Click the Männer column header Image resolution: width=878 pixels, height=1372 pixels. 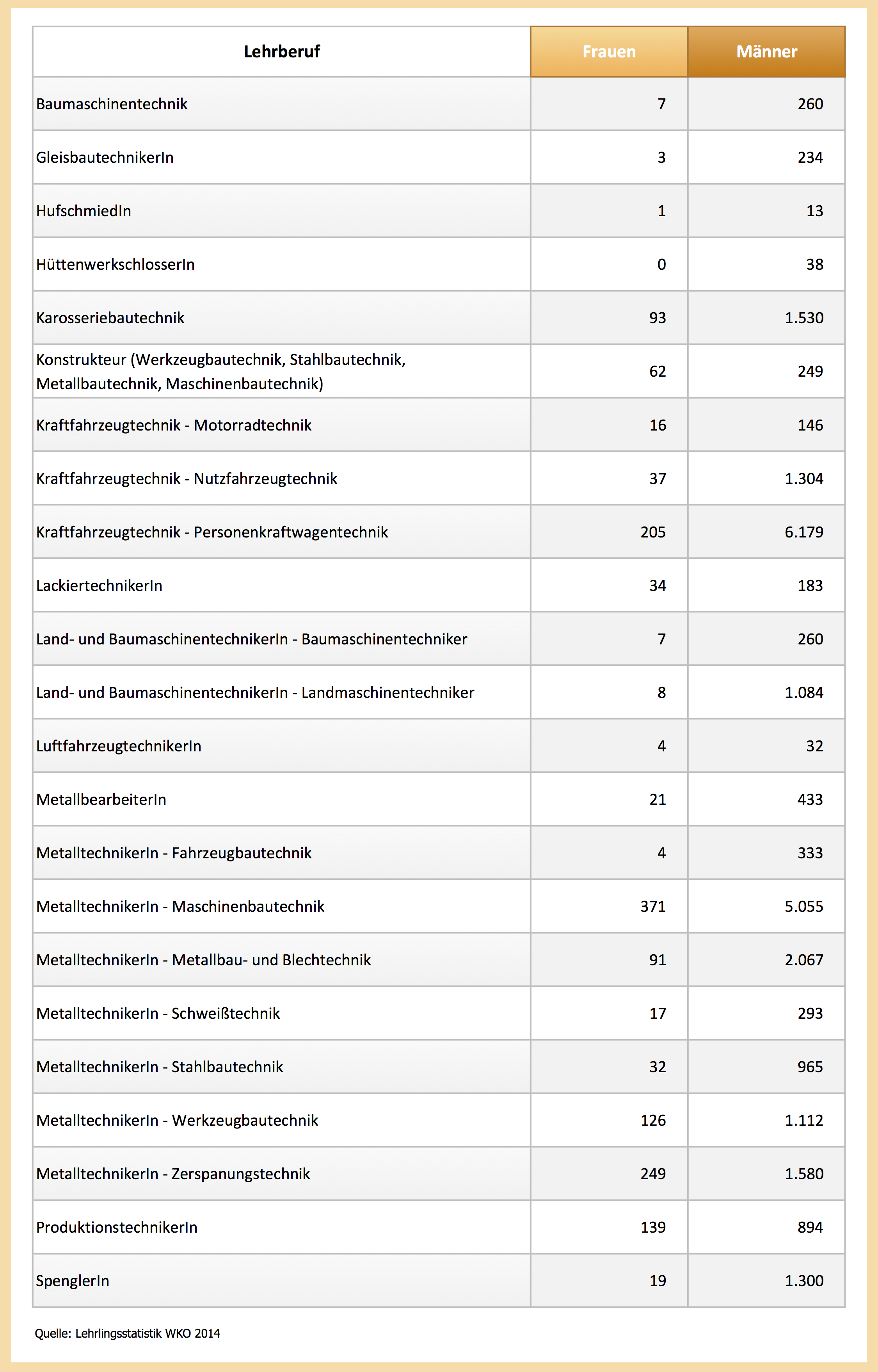pos(766,52)
